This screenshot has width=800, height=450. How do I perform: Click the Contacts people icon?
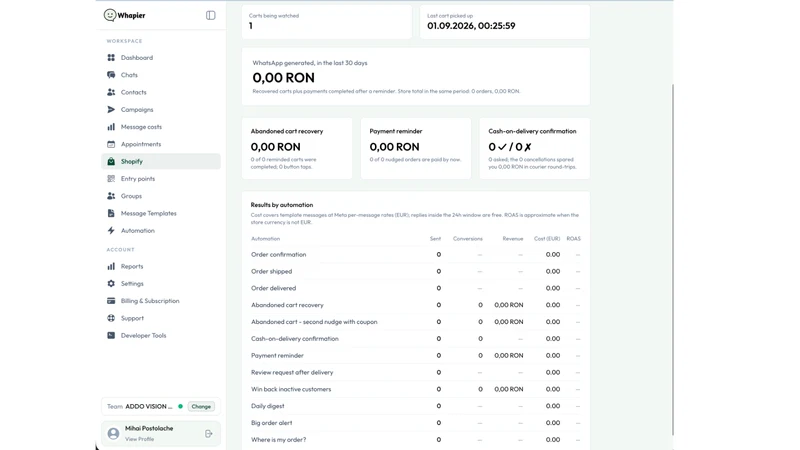coord(111,92)
